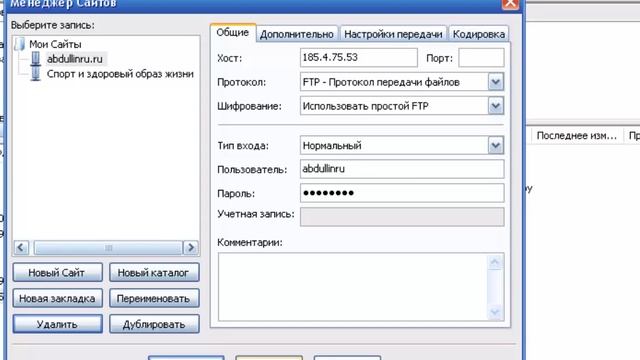Click the Удалить button
This screenshot has width=640, height=360.
(x=57, y=324)
